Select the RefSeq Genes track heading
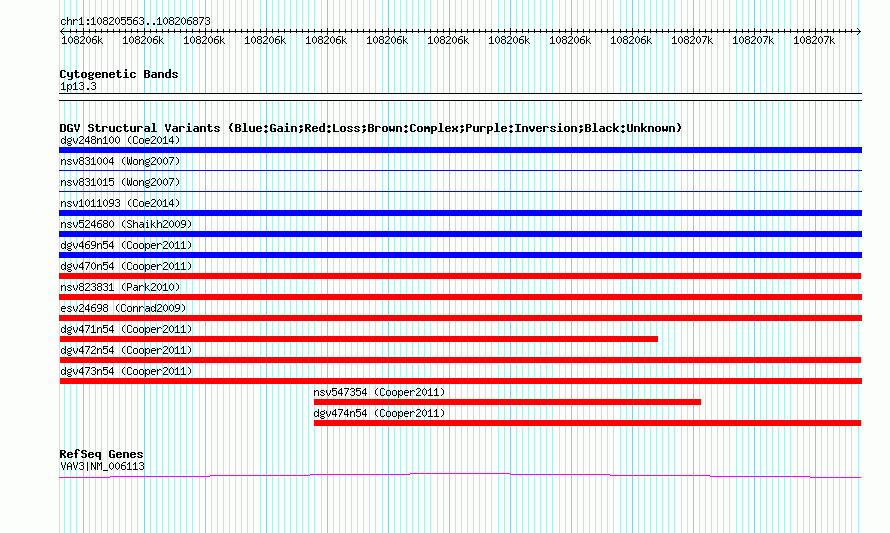 point(101,454)
